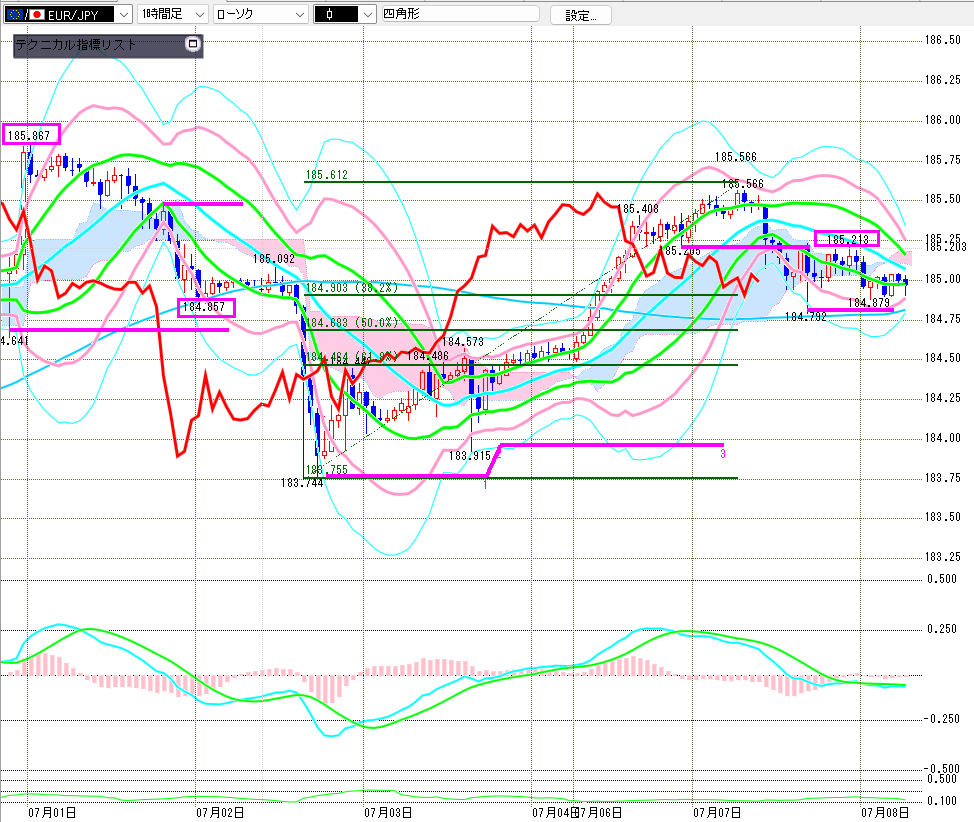Screen dimensions: 974x822
Task: Click the EU flag icon in pair selector
Action: tap(15, 14)
